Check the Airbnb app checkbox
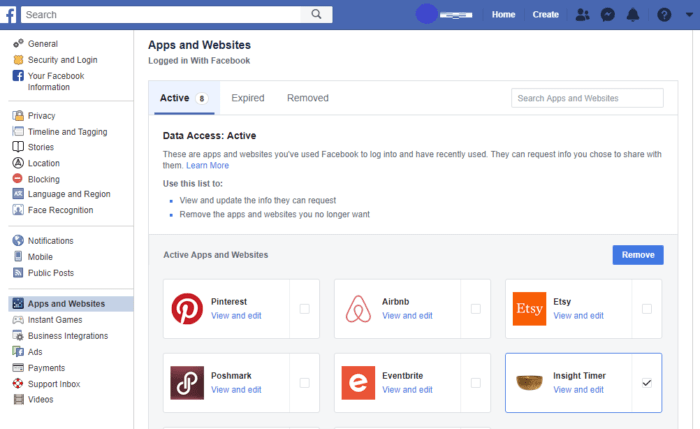Screen dimensions: 700x429 click(x=475, y=309)
